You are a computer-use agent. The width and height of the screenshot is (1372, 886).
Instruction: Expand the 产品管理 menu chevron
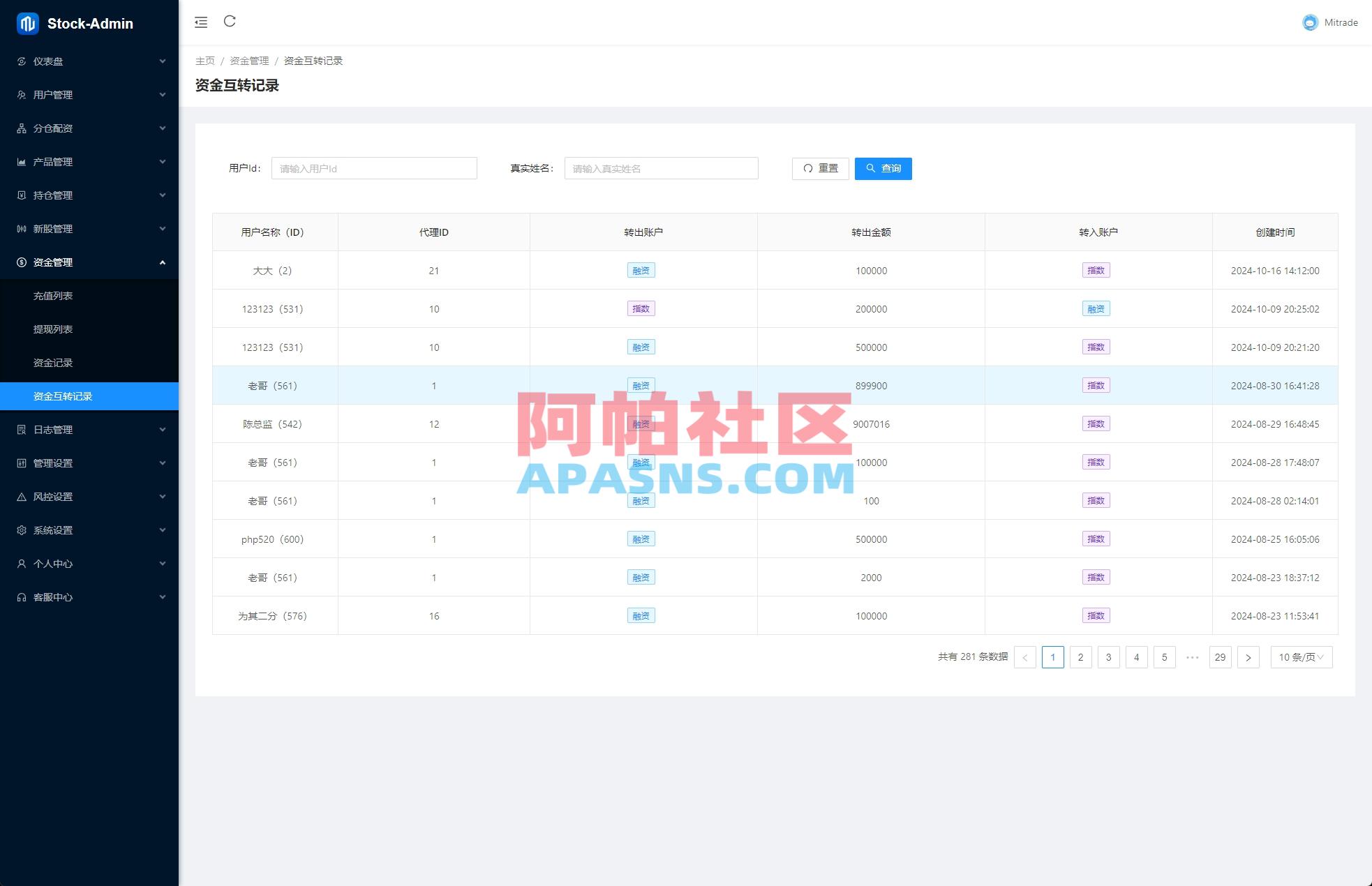163,162
